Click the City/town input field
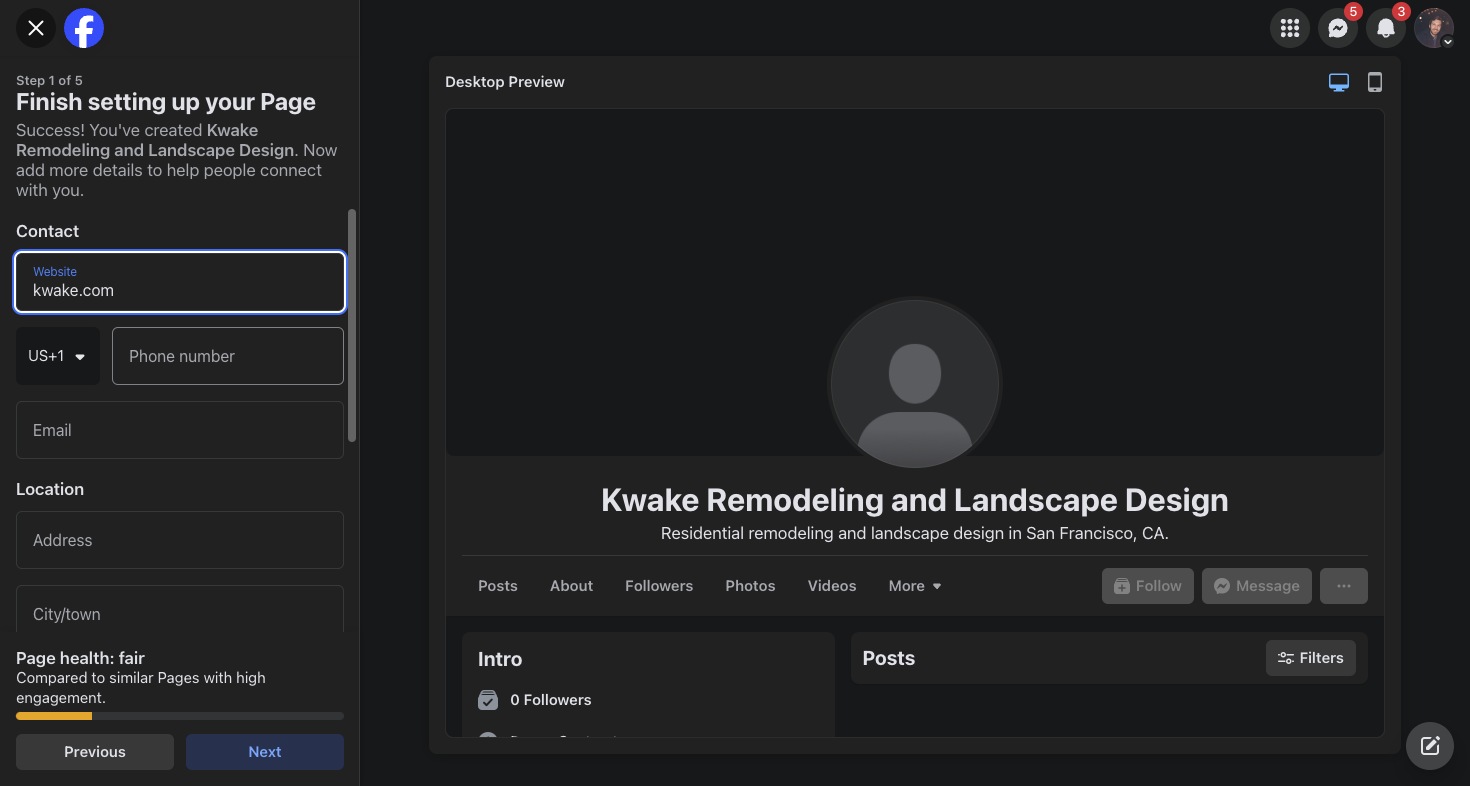Screen dimensions: 1470x786 (180, 609)
